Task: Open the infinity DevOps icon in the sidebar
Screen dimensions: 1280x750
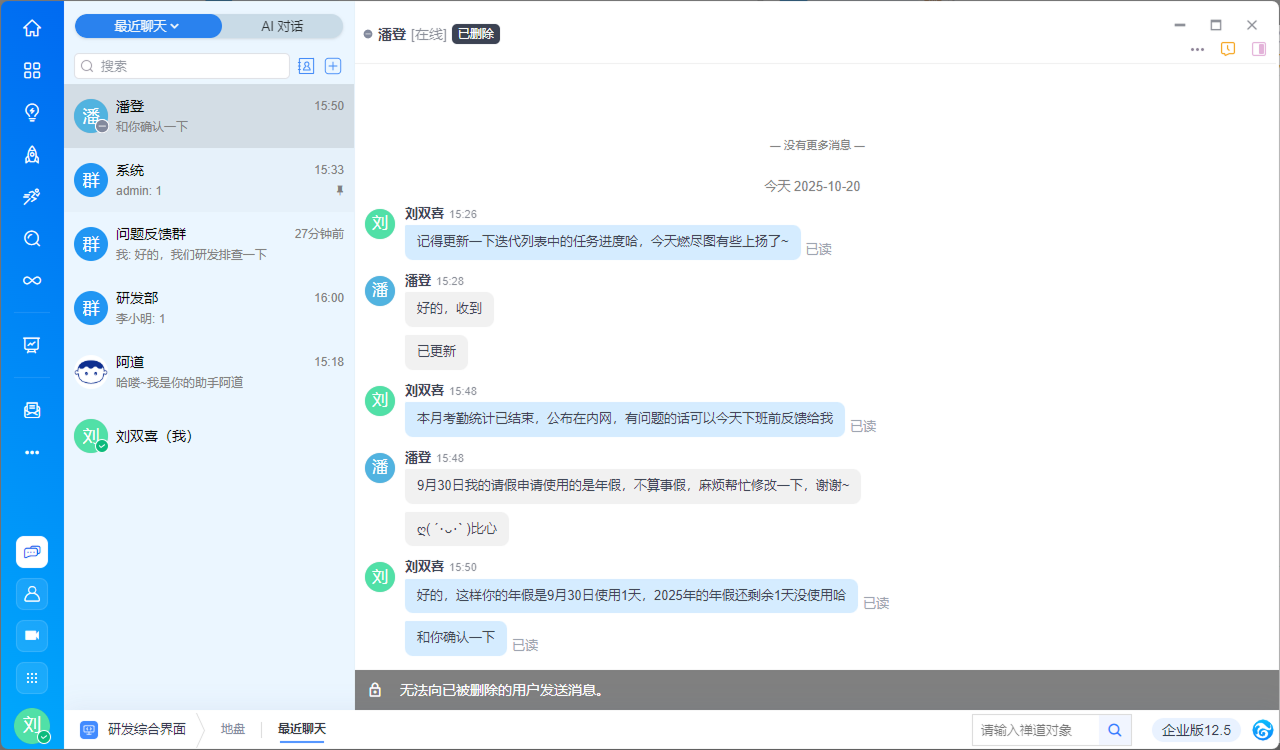Action: click(x=32, y=280)
